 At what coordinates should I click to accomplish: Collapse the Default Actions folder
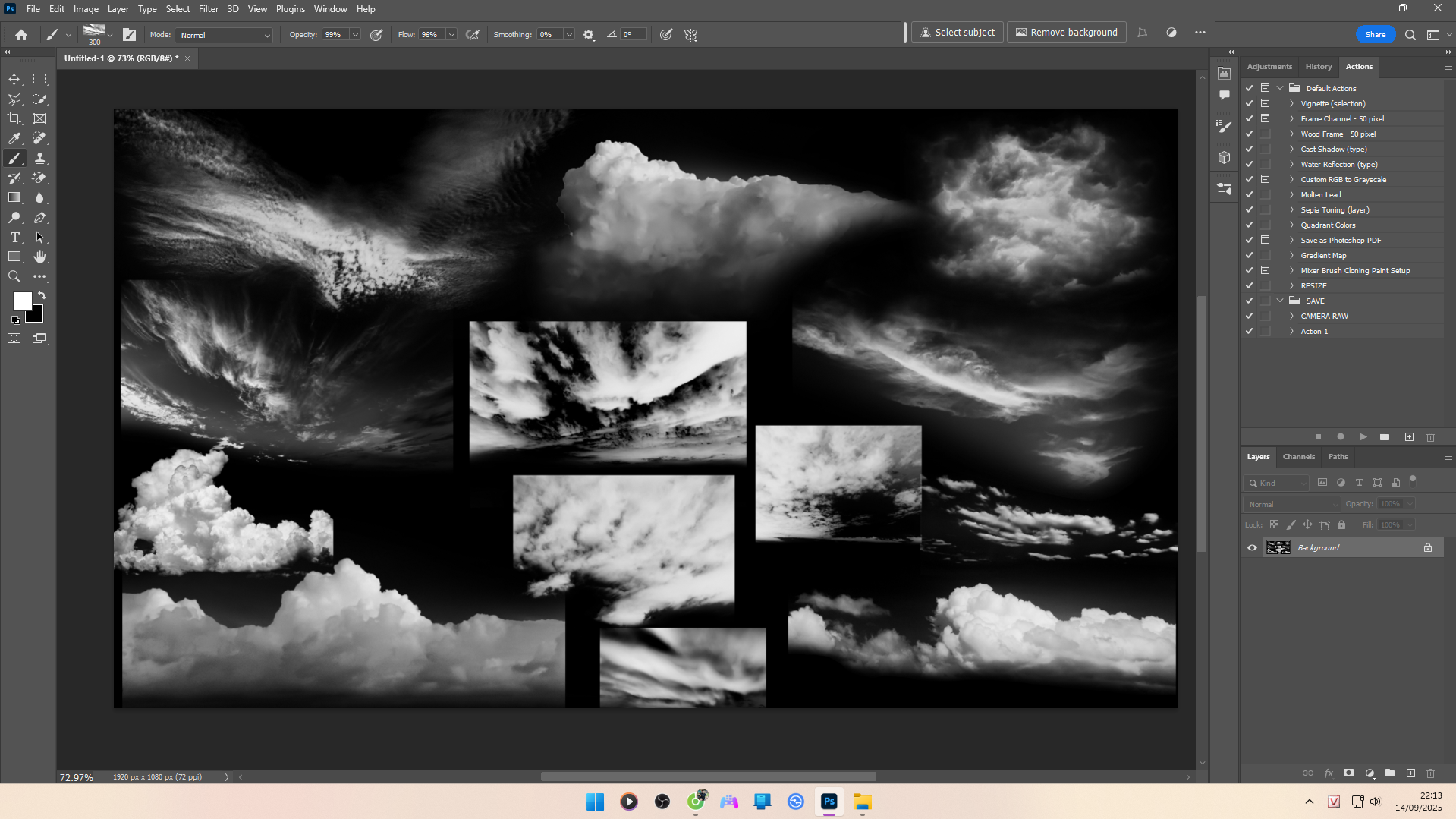(x=1280, y=88)
